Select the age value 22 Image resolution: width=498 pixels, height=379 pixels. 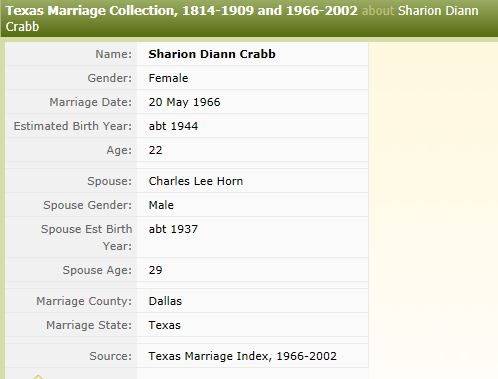[x=155, y=150]
